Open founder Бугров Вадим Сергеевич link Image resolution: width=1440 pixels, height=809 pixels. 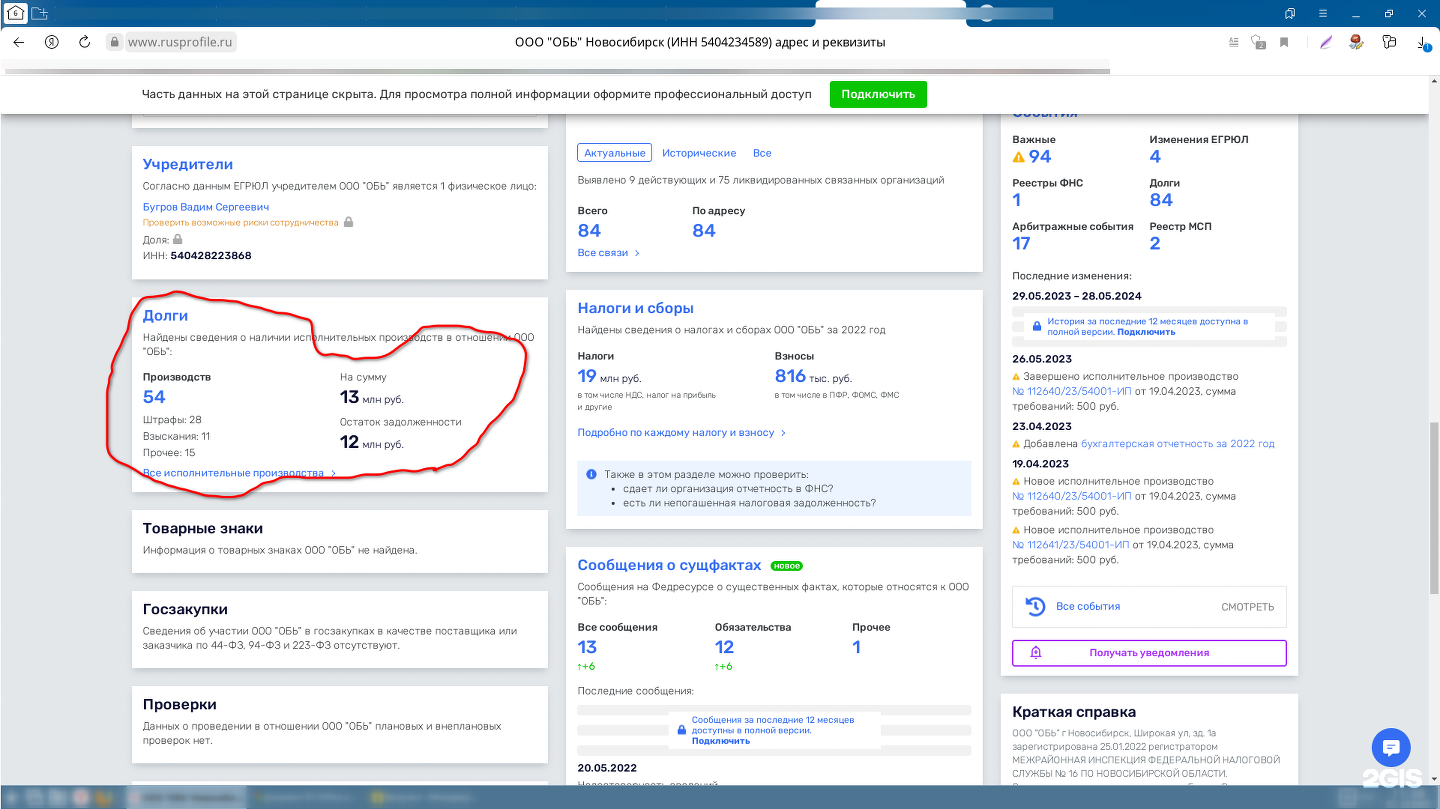pyautogui.click(x=206, y=207)
